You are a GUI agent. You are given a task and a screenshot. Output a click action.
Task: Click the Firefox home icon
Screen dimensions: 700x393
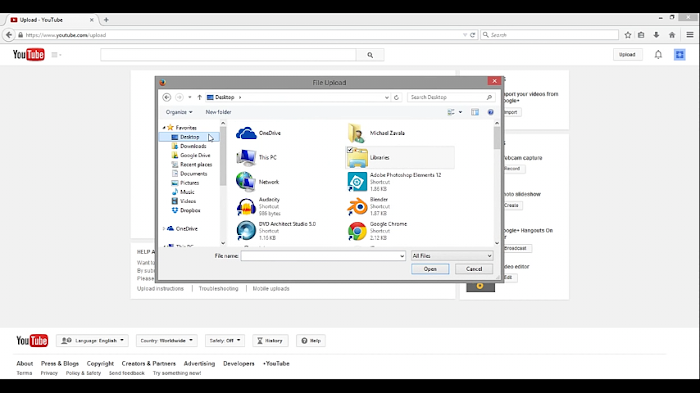[x=672, y=35]
